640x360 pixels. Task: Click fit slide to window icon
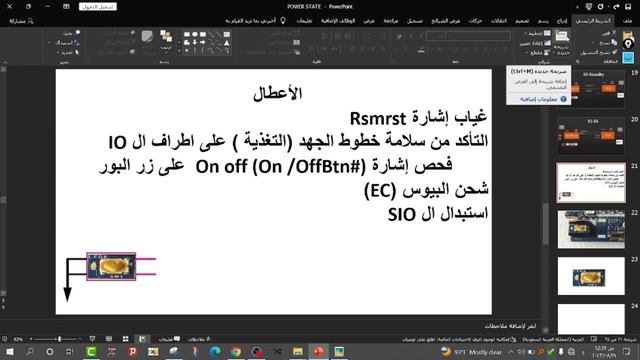4,339
